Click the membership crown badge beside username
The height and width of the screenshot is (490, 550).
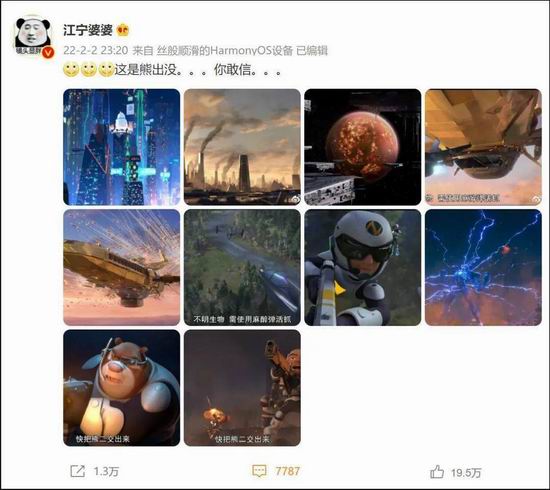(123, 30)
